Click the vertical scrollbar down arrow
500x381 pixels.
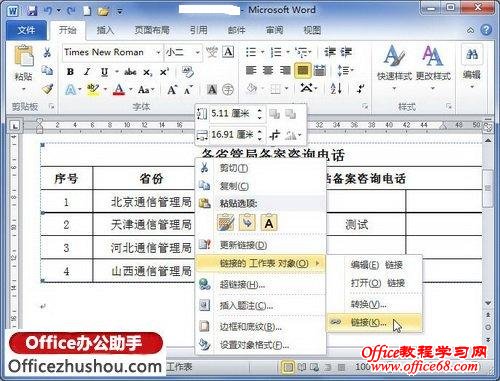click(488, 303)
